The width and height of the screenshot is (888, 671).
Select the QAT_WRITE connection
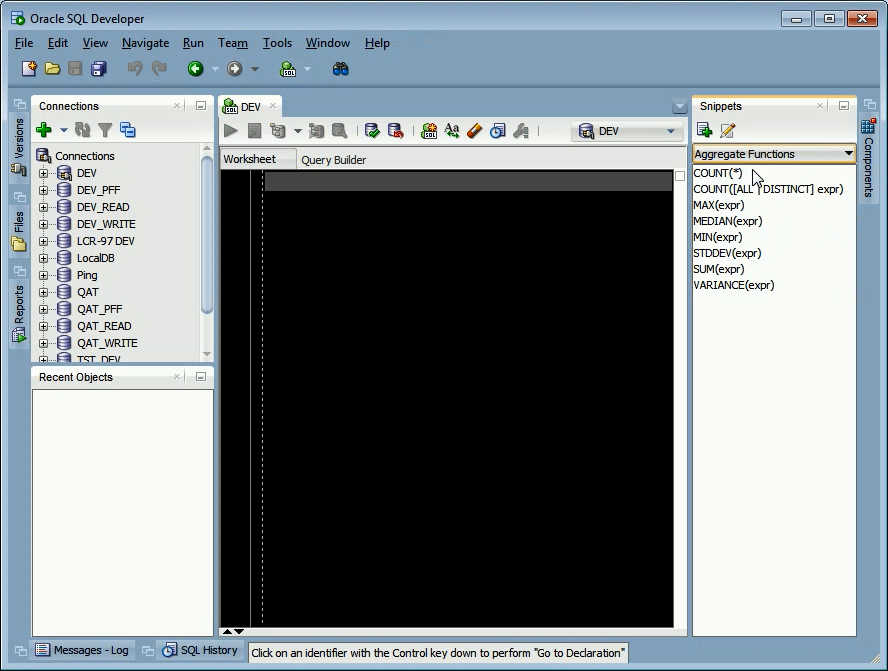tap(107, 343)
